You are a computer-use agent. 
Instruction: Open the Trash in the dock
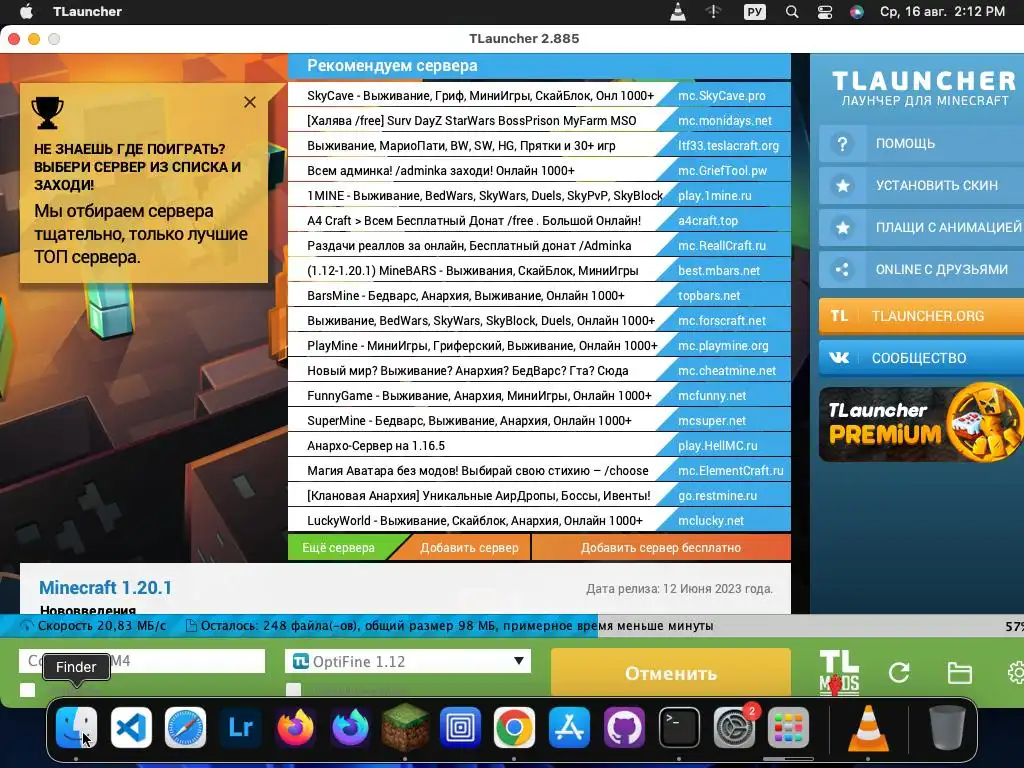click(947, 727)
